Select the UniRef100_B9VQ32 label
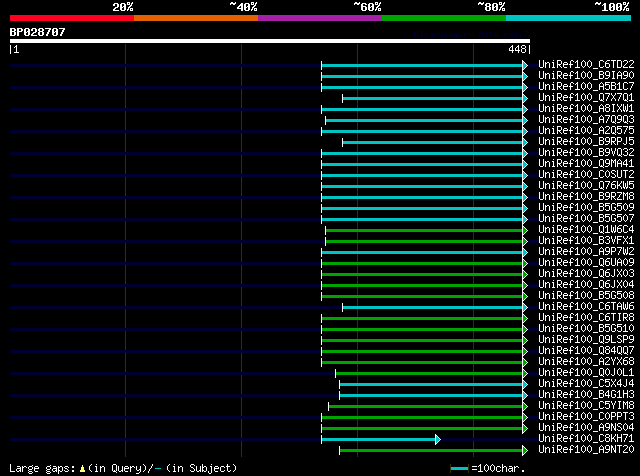The height and width of the screenshot is (476, 640). pyautogui.click(x=586, y=153)
